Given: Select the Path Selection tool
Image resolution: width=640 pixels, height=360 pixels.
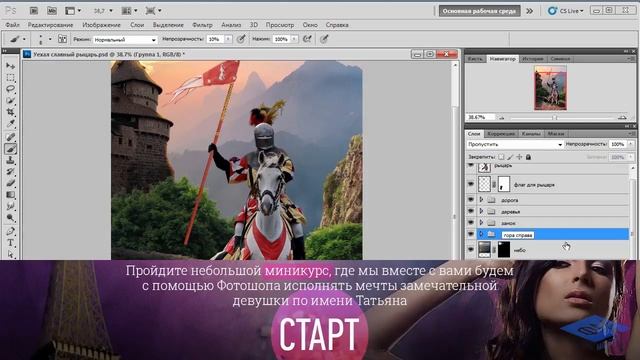Looking at the screenshot, I should coord(11,254).
